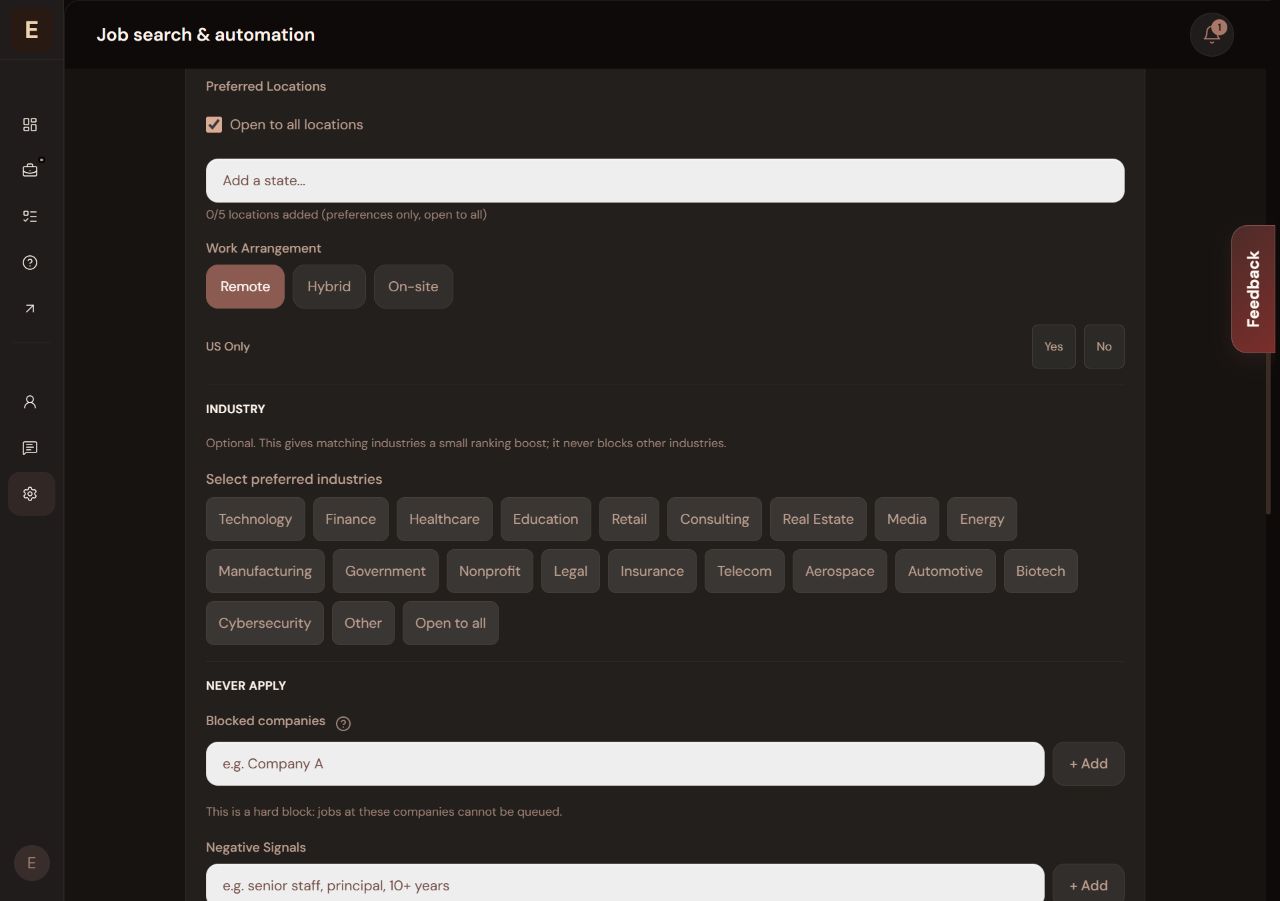1280x901 pixels.
Task: Open the messages chat icon in sidebar
Action: 30,447
